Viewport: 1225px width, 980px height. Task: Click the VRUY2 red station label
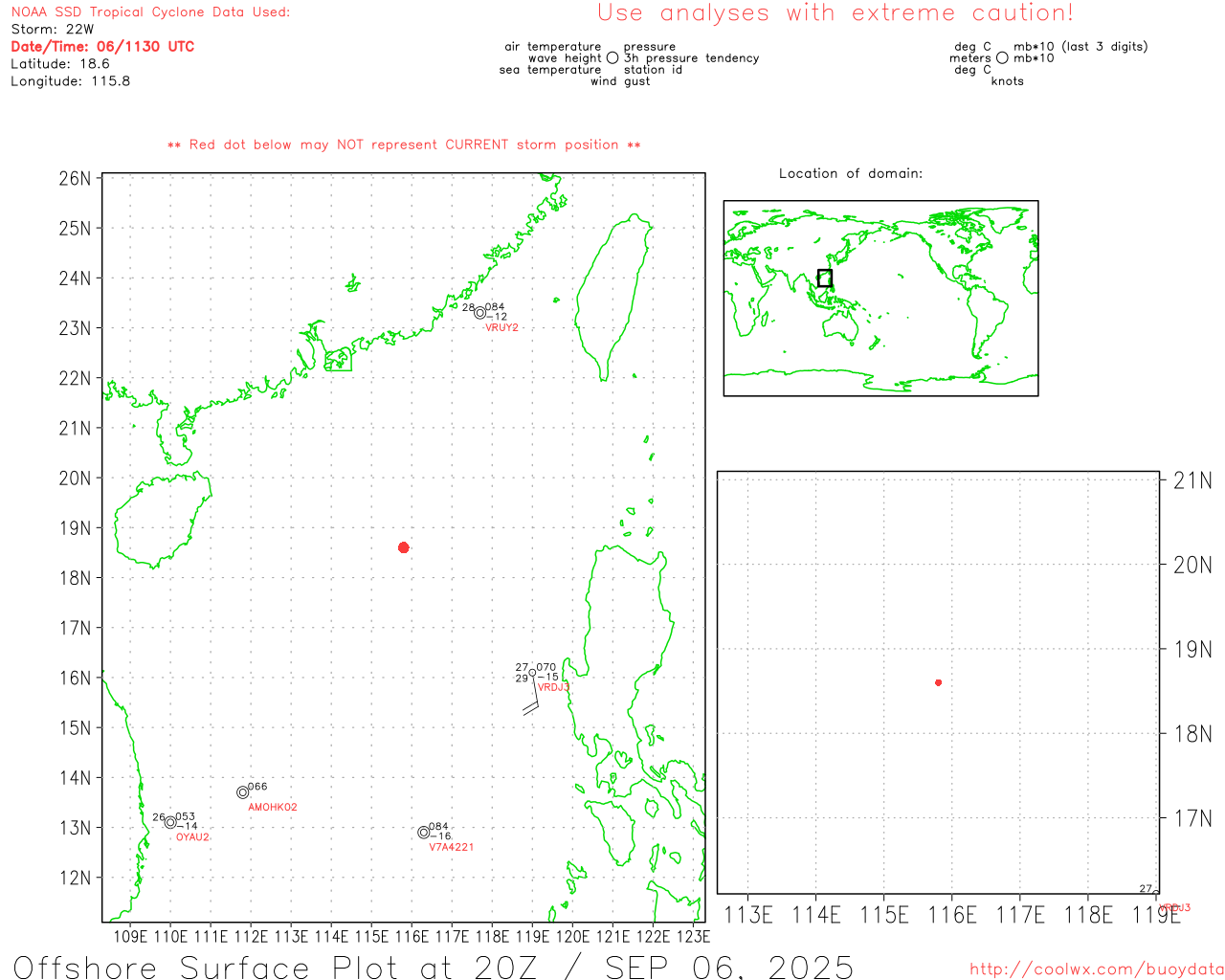coord(501,327)
